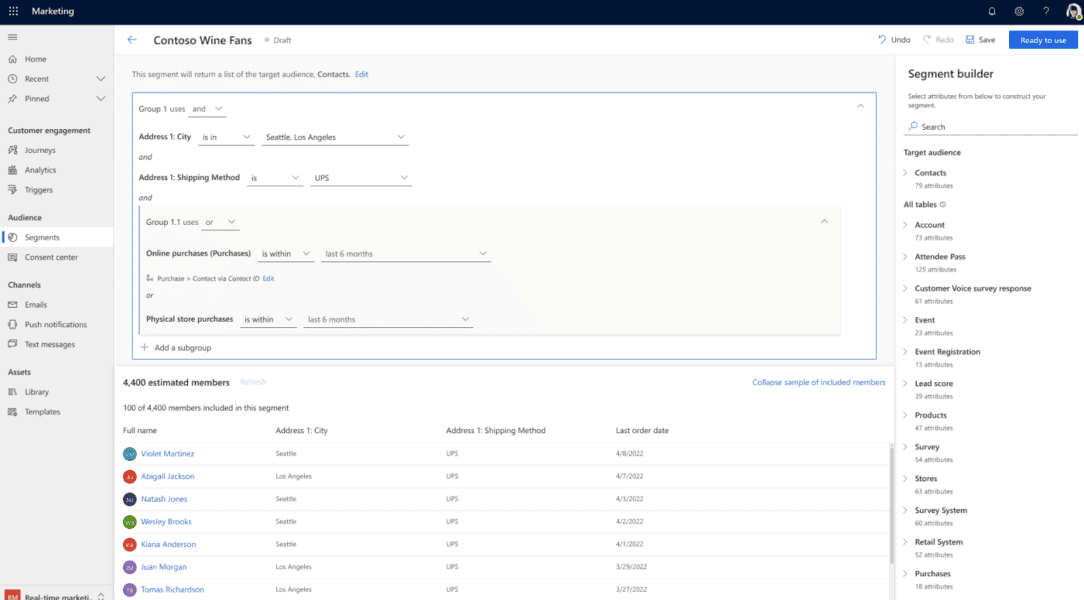Viewport: 1084px width, 600px height.
Task: Expand the Lead score table attributes
Action: click(906, 384)
